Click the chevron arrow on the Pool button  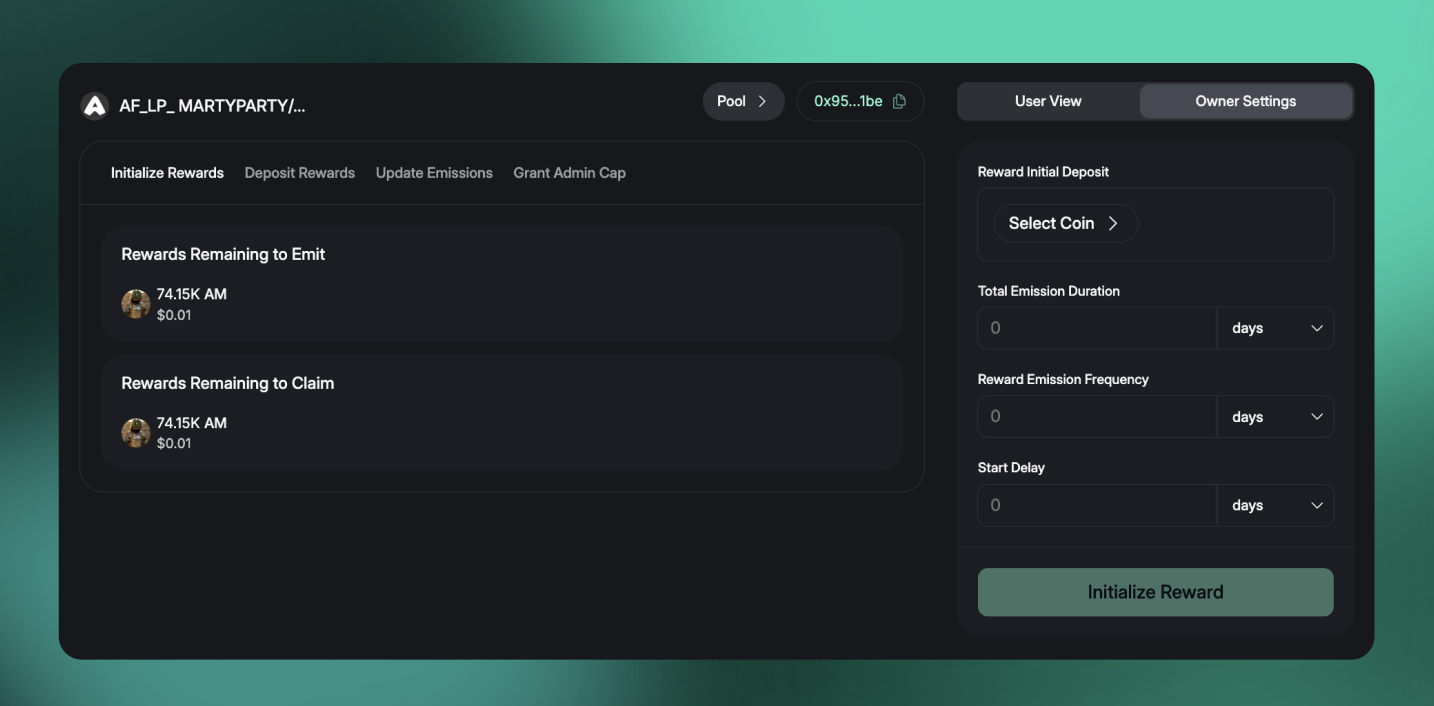click(762, 101)
